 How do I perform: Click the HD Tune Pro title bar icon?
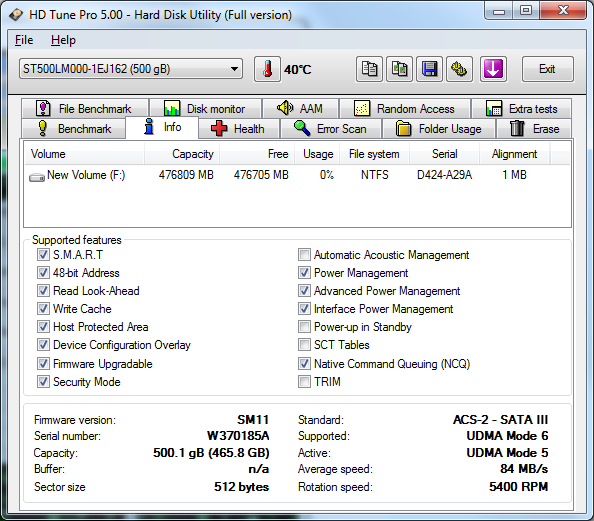16,15
